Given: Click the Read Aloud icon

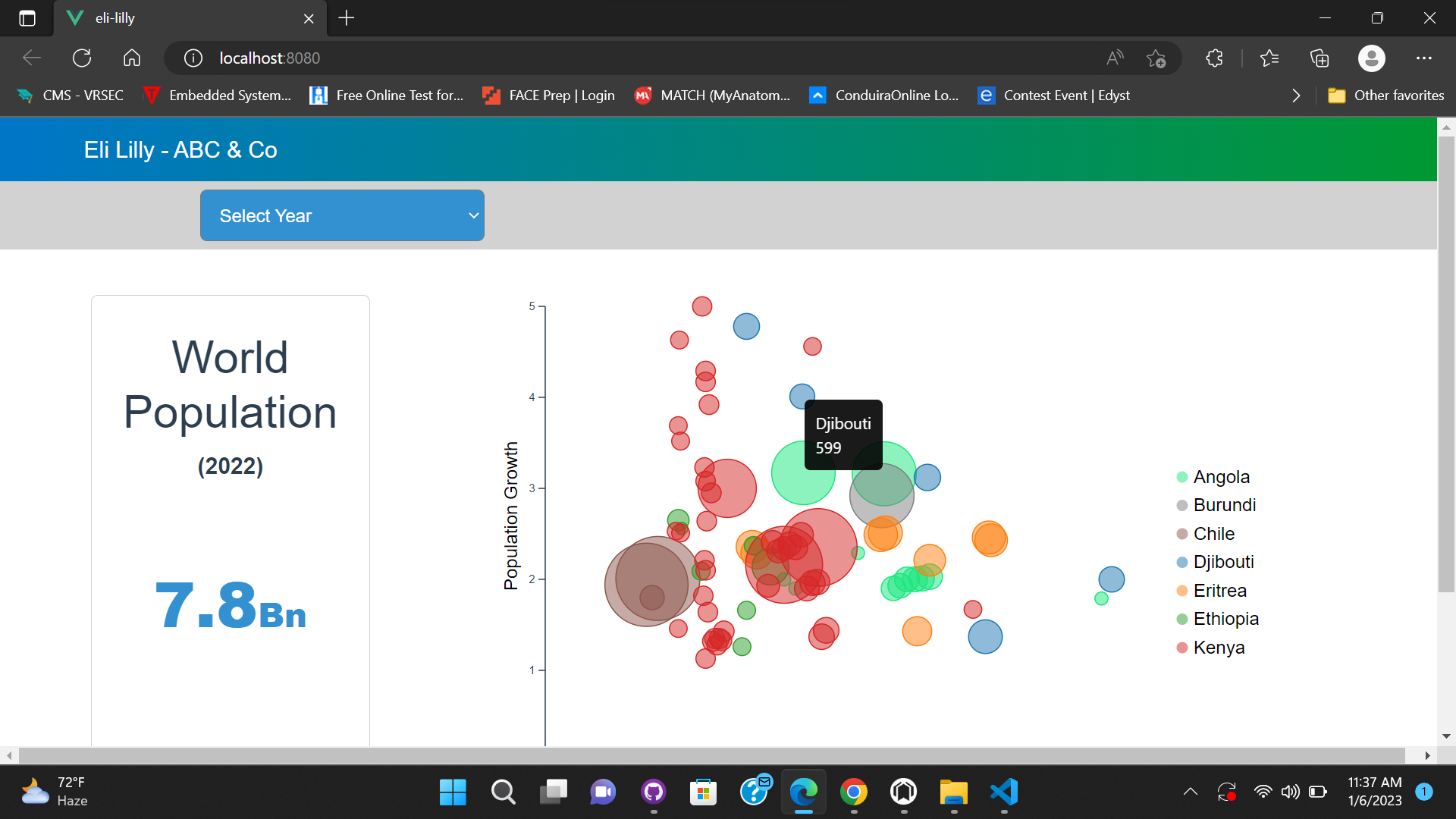Looking at the screenshot, I should point(1115,58).
